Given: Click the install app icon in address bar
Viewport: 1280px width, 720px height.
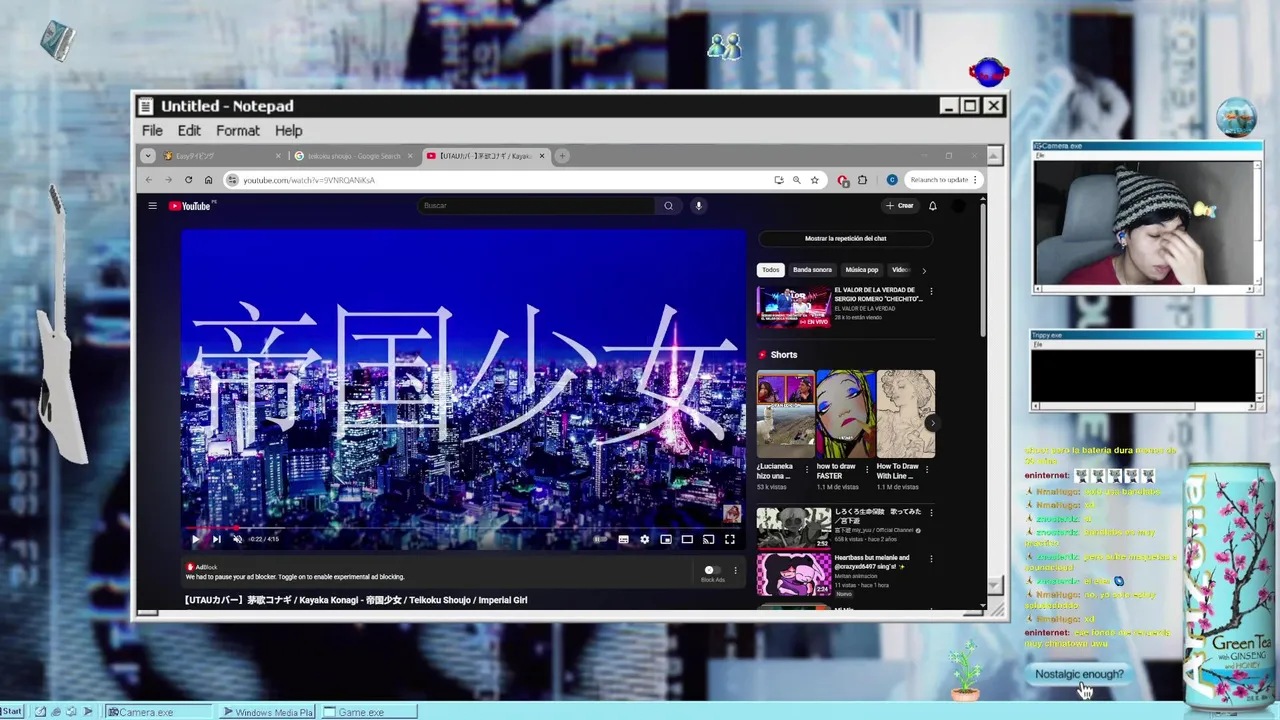Looking at the screenshot, I should point(779,180).
